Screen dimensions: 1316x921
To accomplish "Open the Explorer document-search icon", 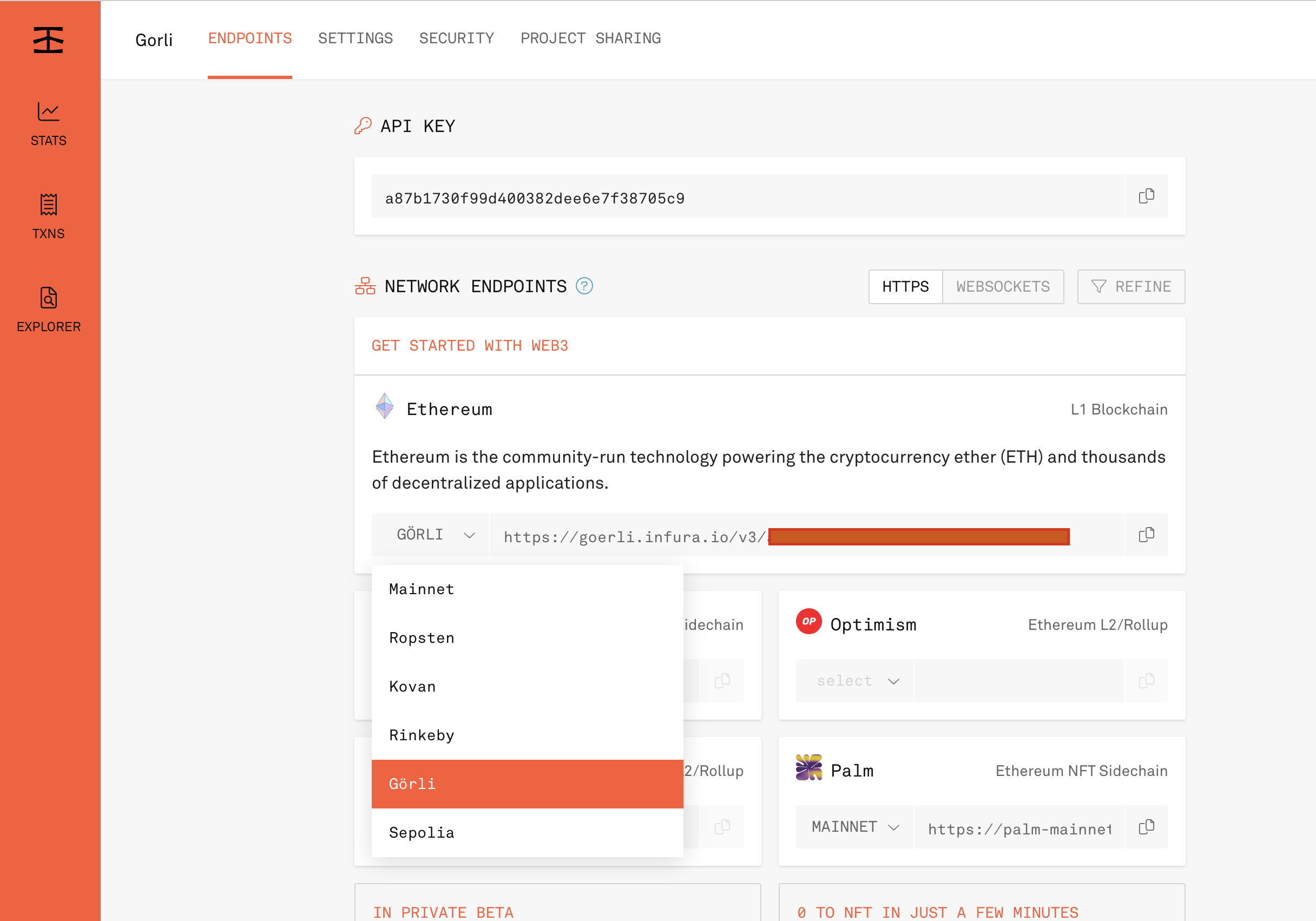I will (x=48, y=298).
